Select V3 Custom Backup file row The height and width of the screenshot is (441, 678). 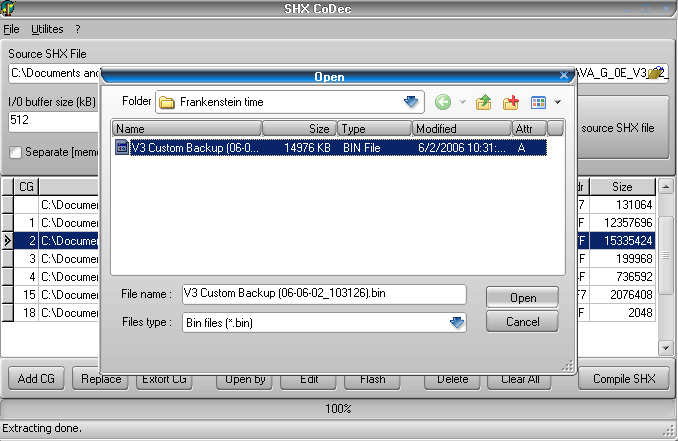(x=330, y=148)
